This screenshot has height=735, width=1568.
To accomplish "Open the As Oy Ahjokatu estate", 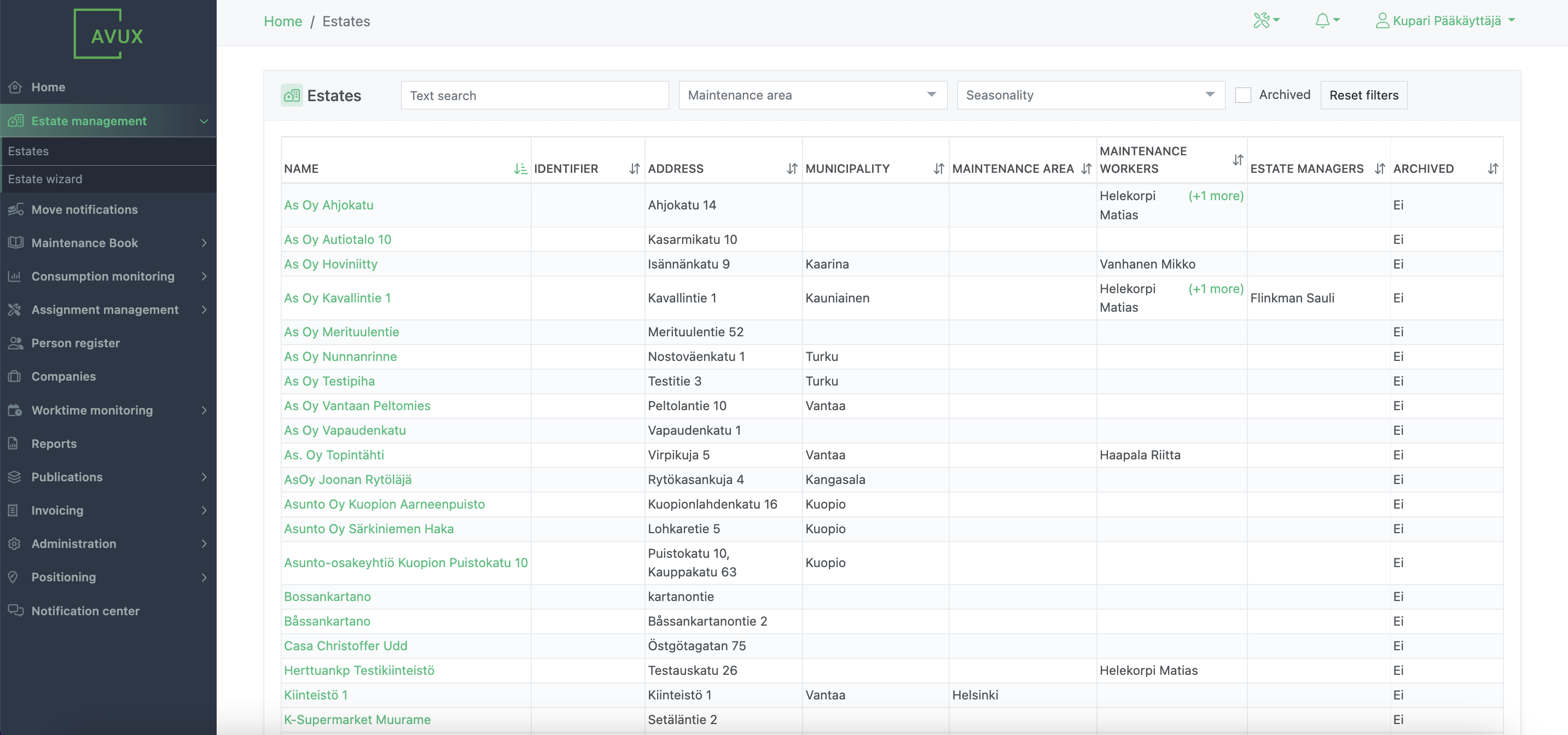I will point(328,205).
